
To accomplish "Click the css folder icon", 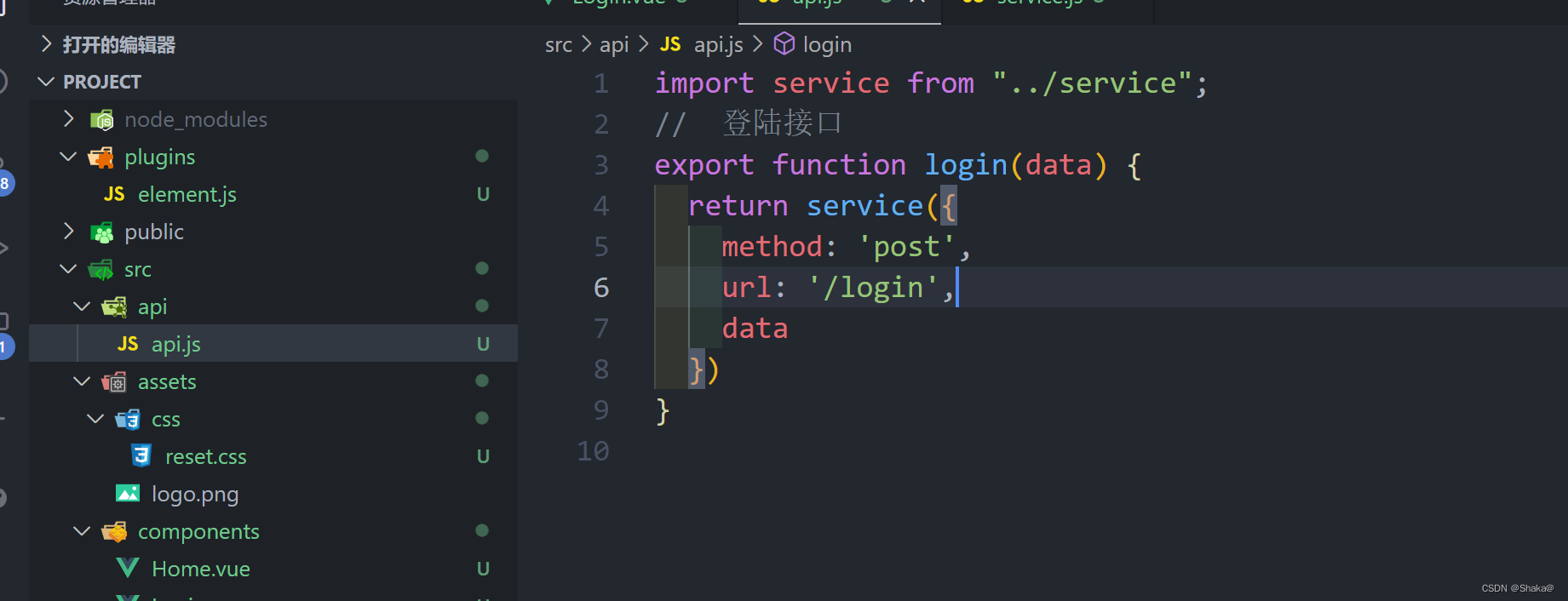I will (128, 420).
